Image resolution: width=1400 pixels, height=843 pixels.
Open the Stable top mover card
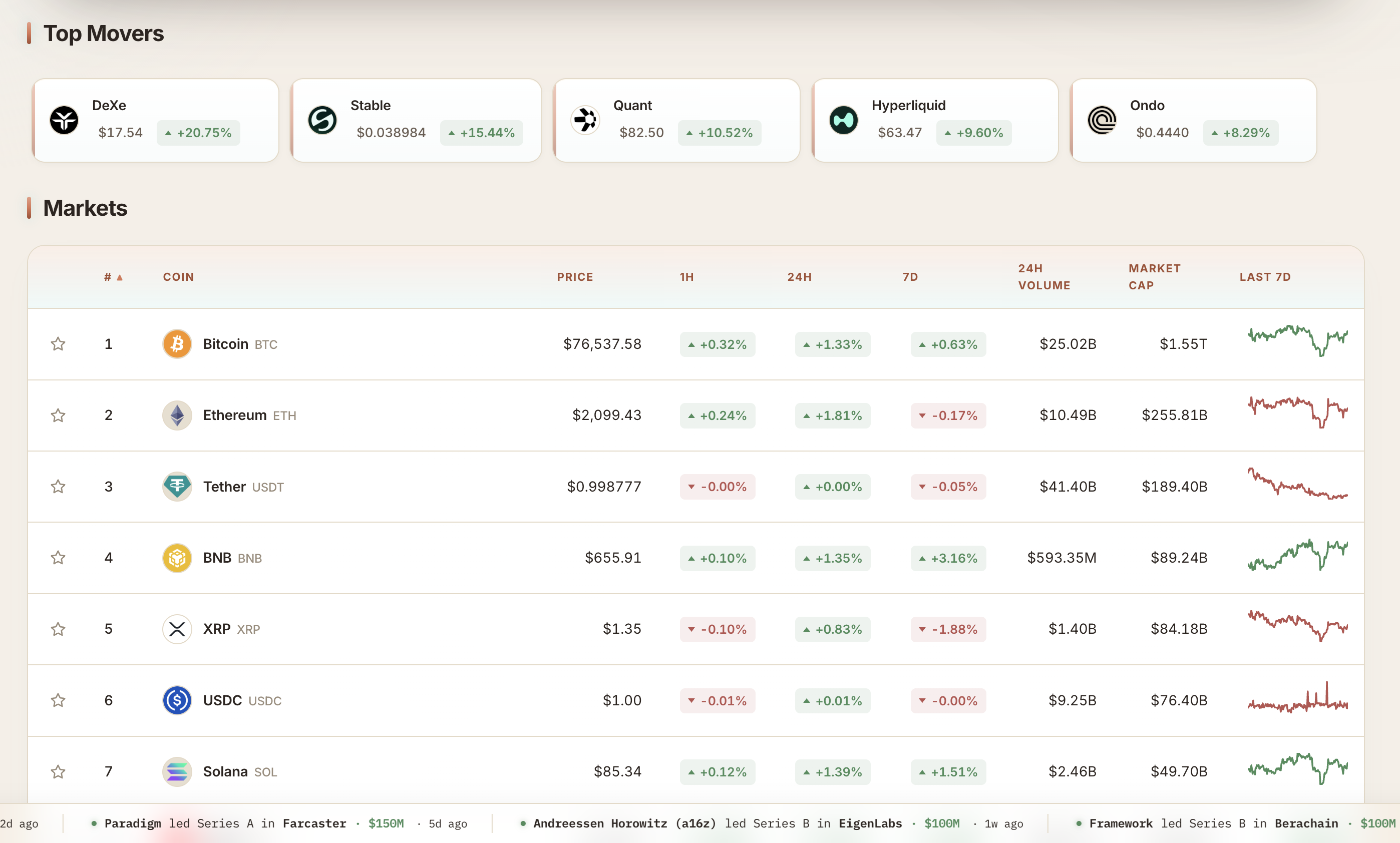[x=417, y=121]
